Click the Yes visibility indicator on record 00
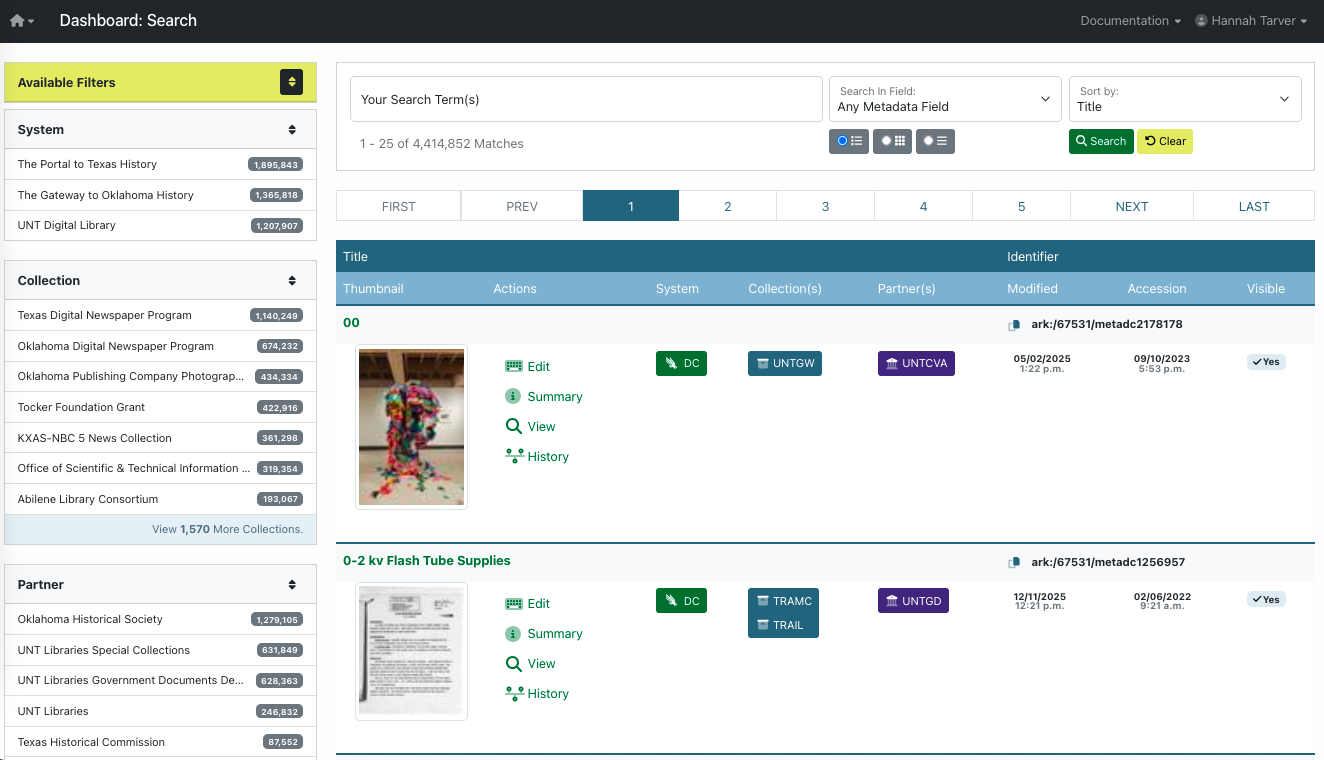 pos(1266,362)
